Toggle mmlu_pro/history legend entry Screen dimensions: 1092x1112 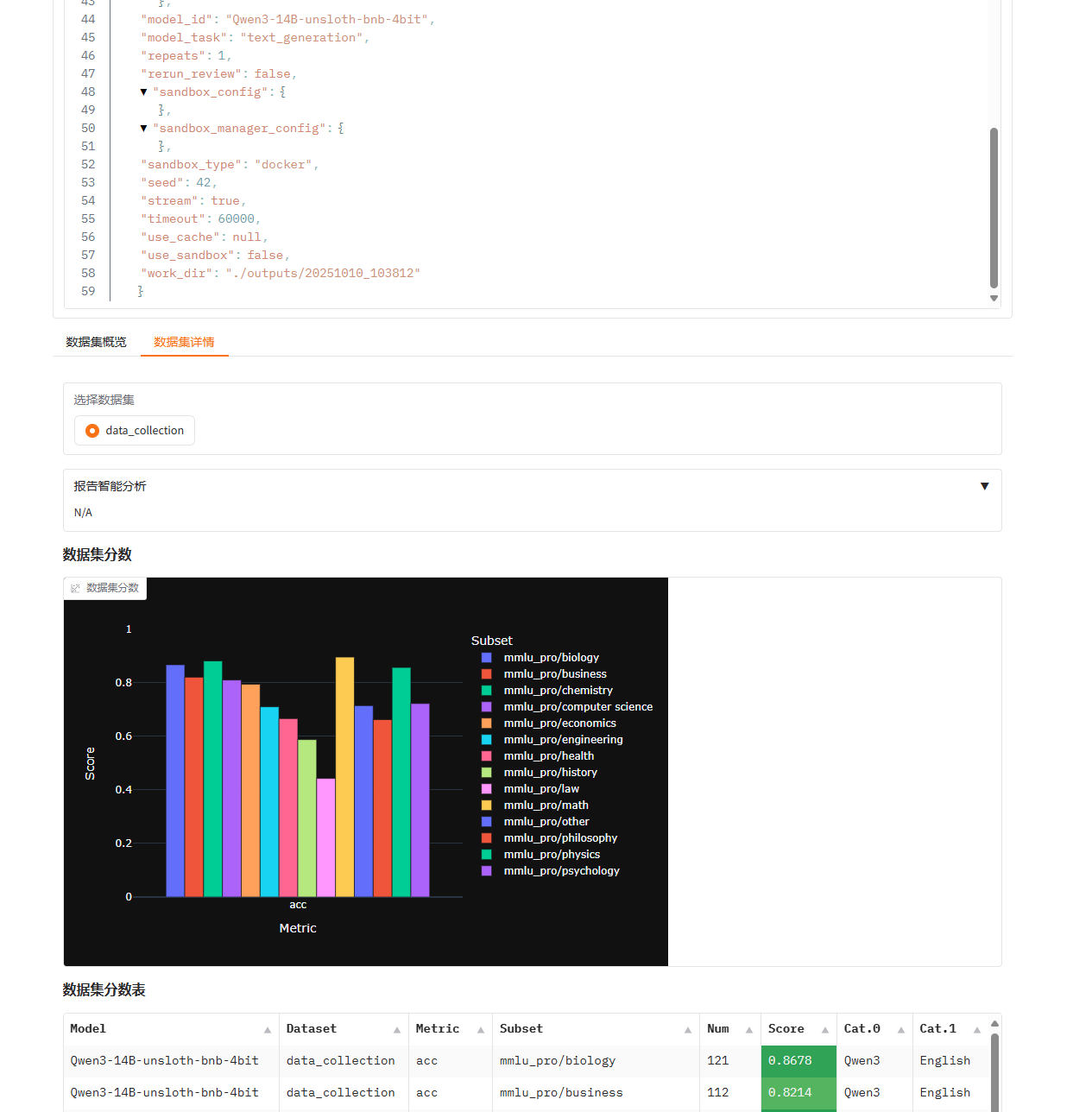click(x=550, y=772)
